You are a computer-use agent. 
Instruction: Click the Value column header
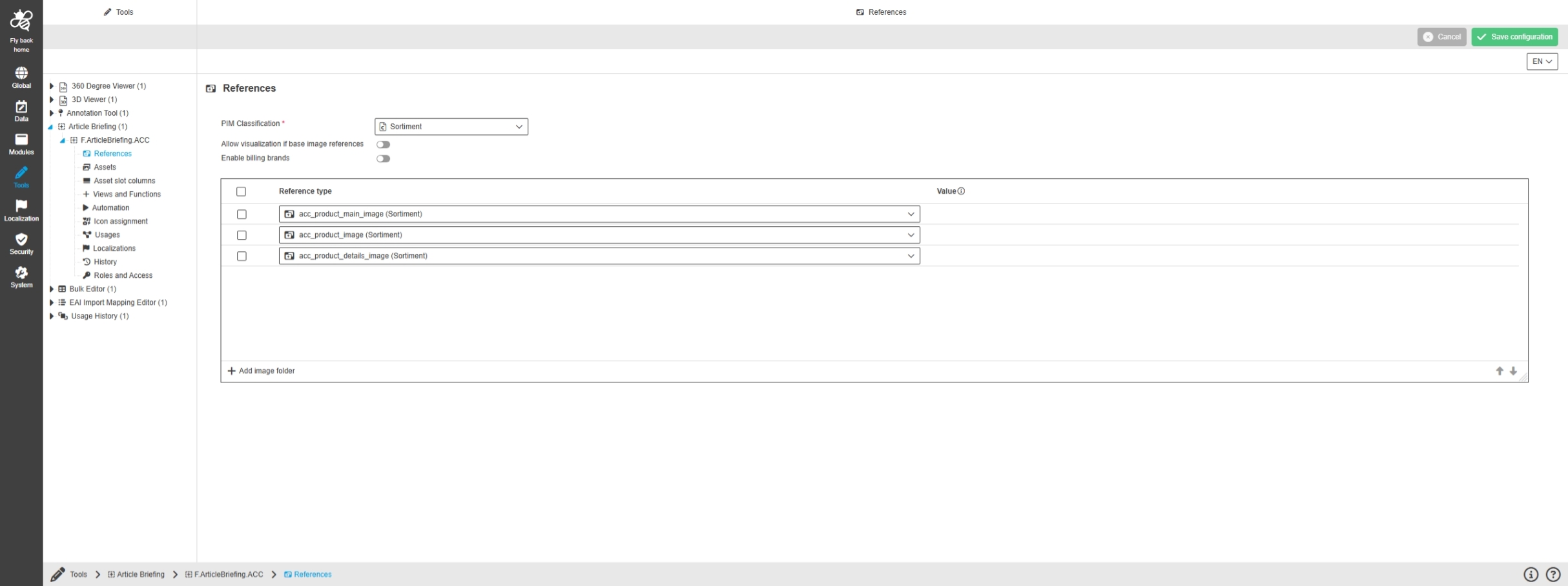[946, 191]
